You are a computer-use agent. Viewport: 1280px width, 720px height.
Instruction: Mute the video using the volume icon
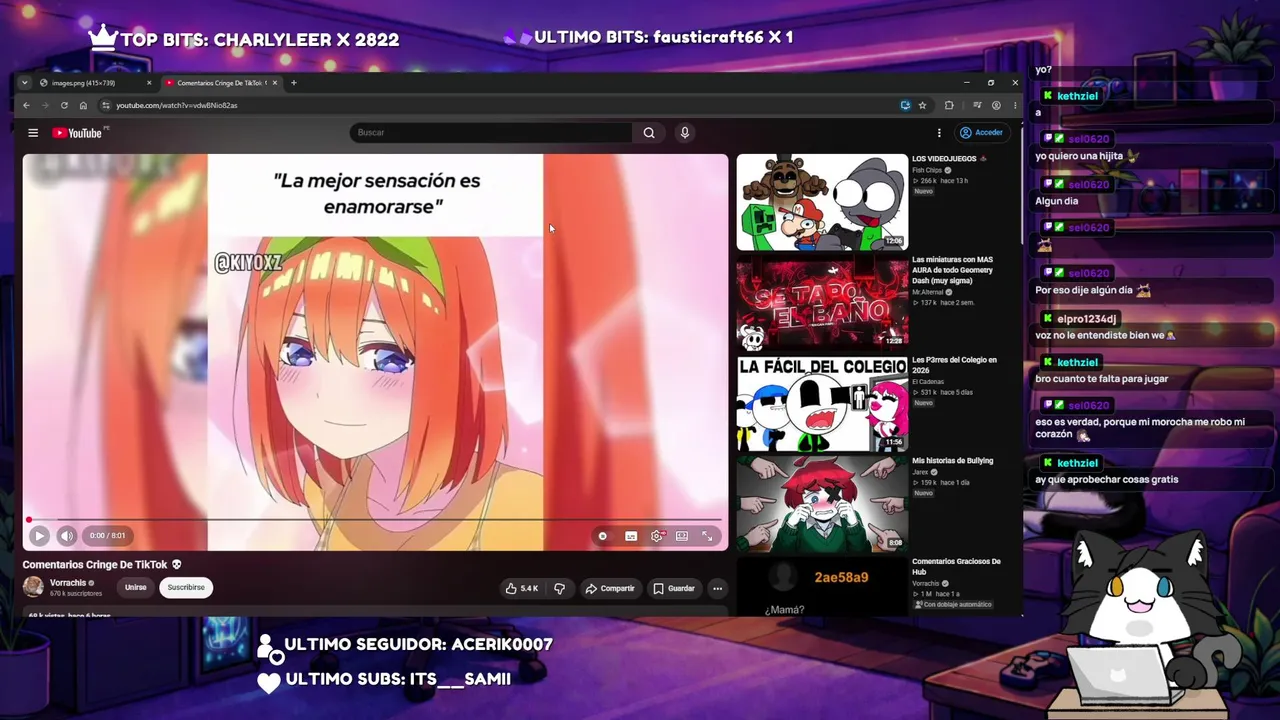click(x=66, y=536)
